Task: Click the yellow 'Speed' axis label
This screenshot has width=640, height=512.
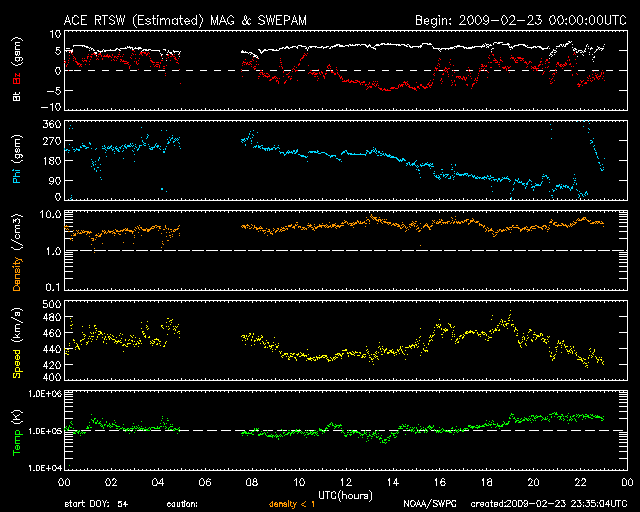Action: tap(17, 363)
